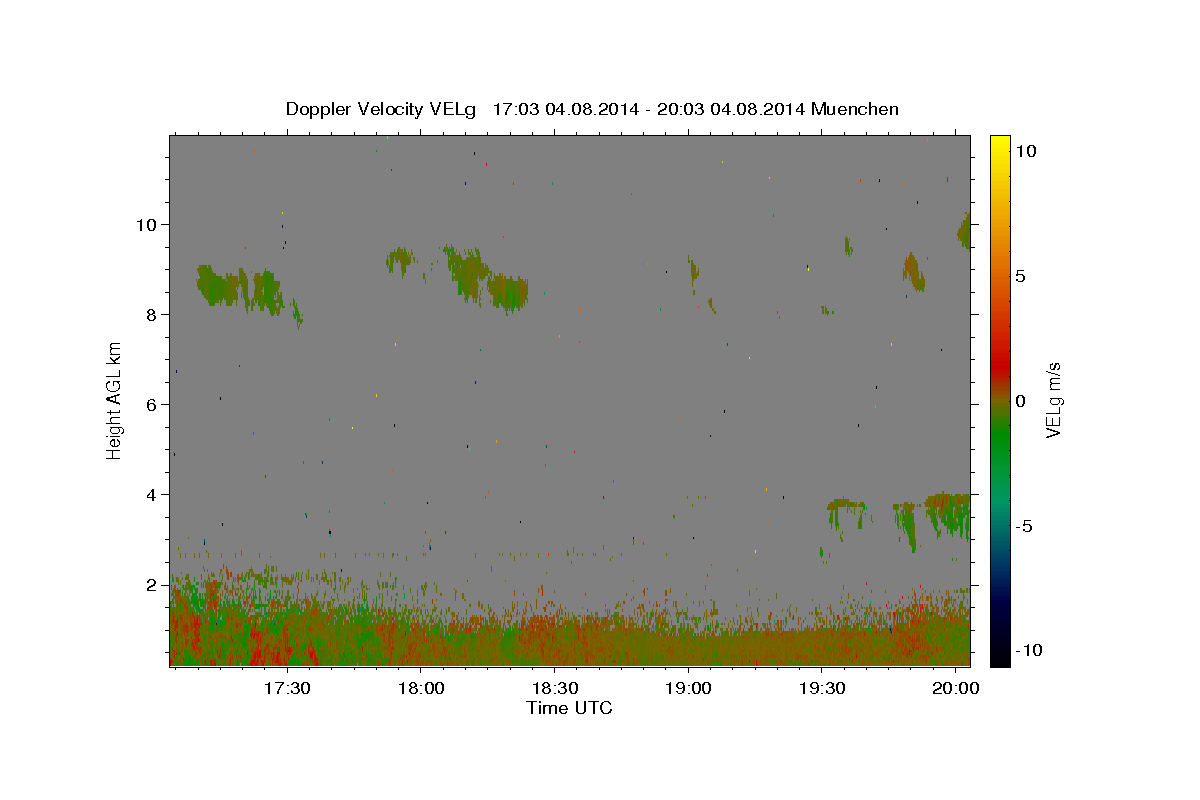Click the colorbar value 0 label
This screenshot has height=800, width=1200.
1020,401
